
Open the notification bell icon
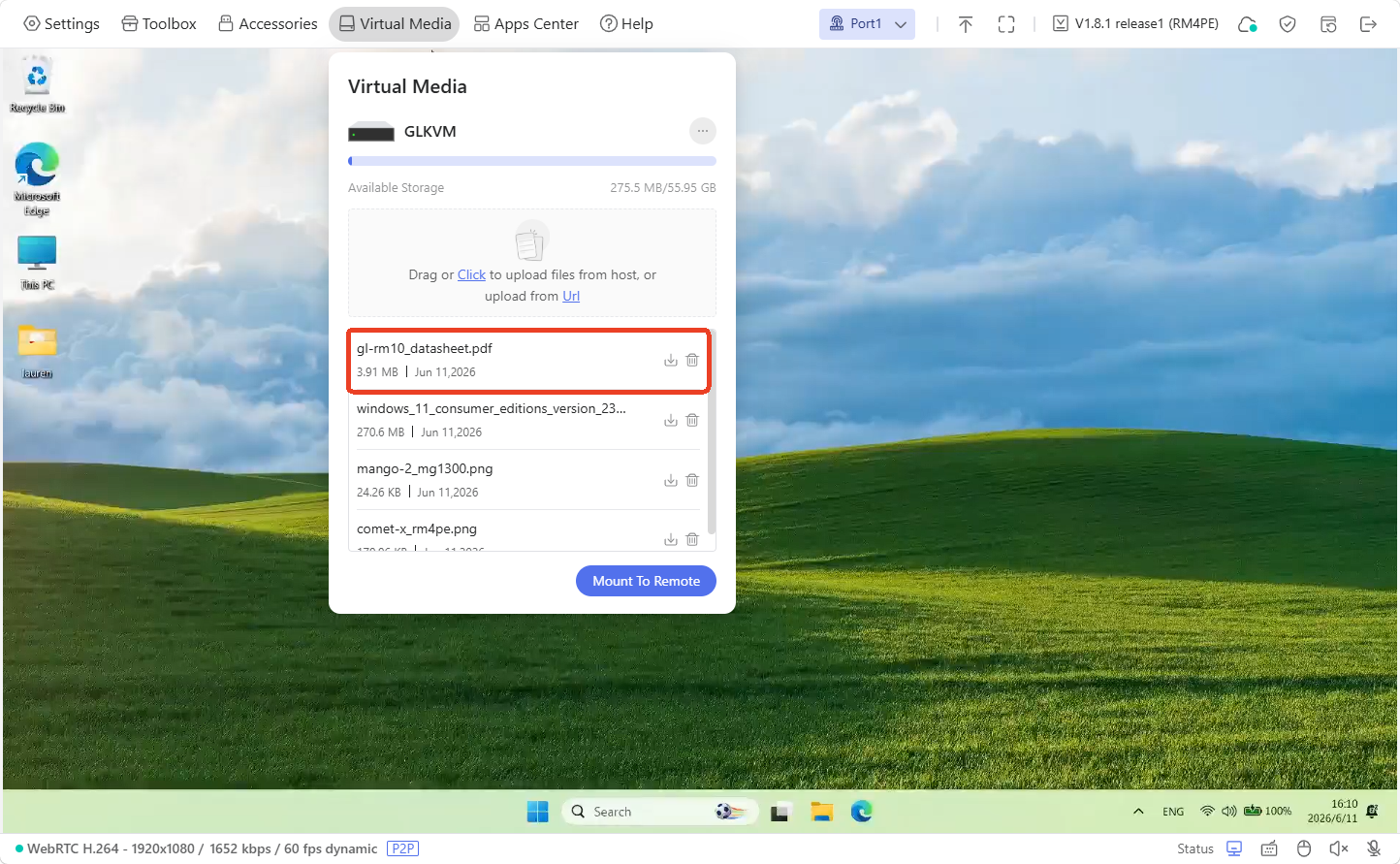click(1372, 811)
